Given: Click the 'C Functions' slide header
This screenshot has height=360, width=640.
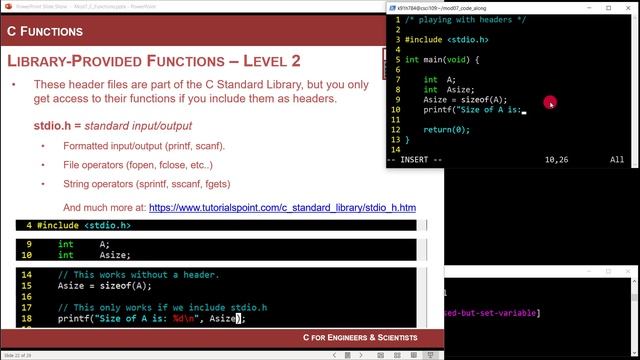Looking at the screenshot, I should tap(45, 31).
